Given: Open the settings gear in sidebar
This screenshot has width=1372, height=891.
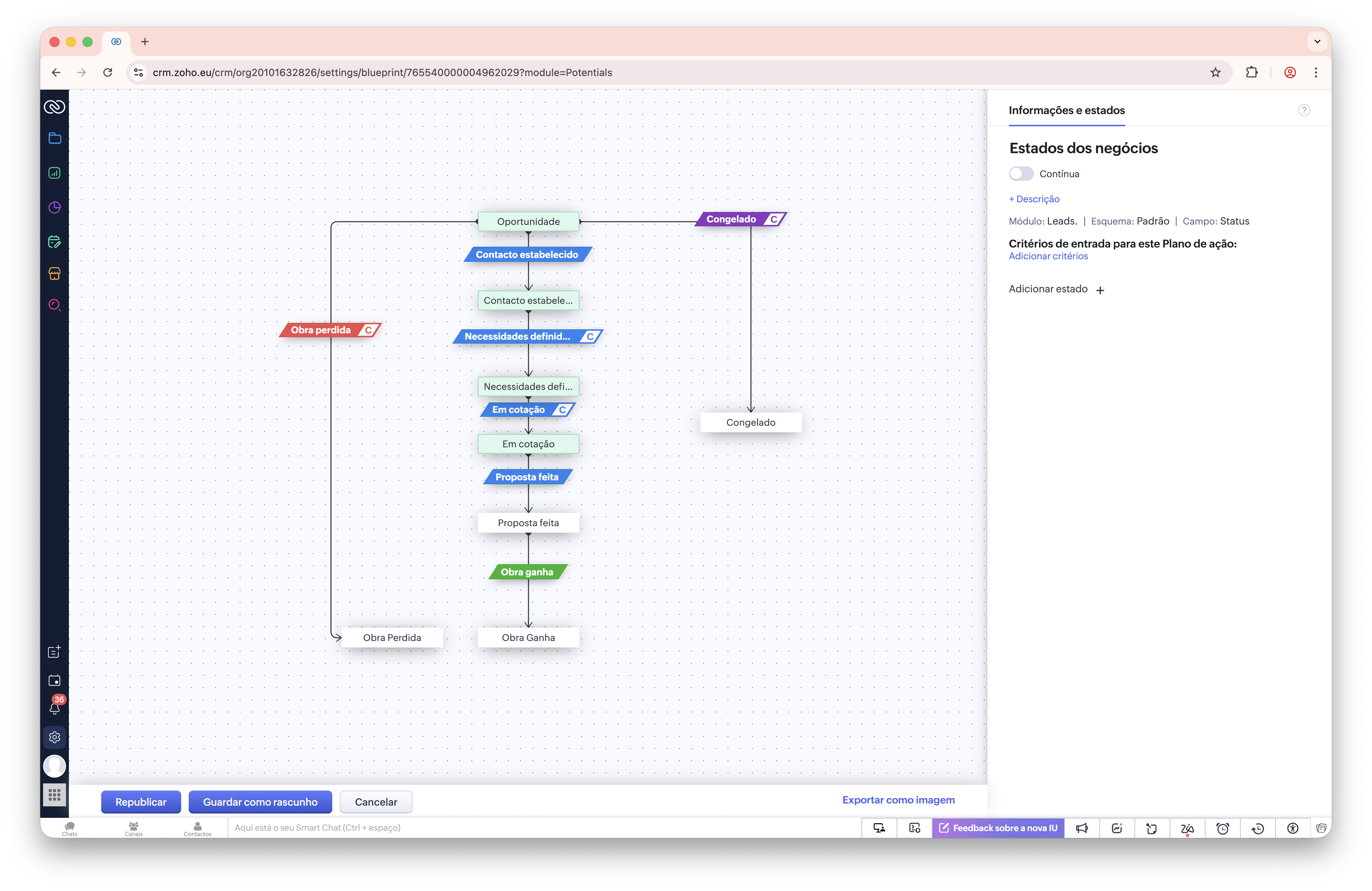Looking at the screenshot, I should [55, 737].
